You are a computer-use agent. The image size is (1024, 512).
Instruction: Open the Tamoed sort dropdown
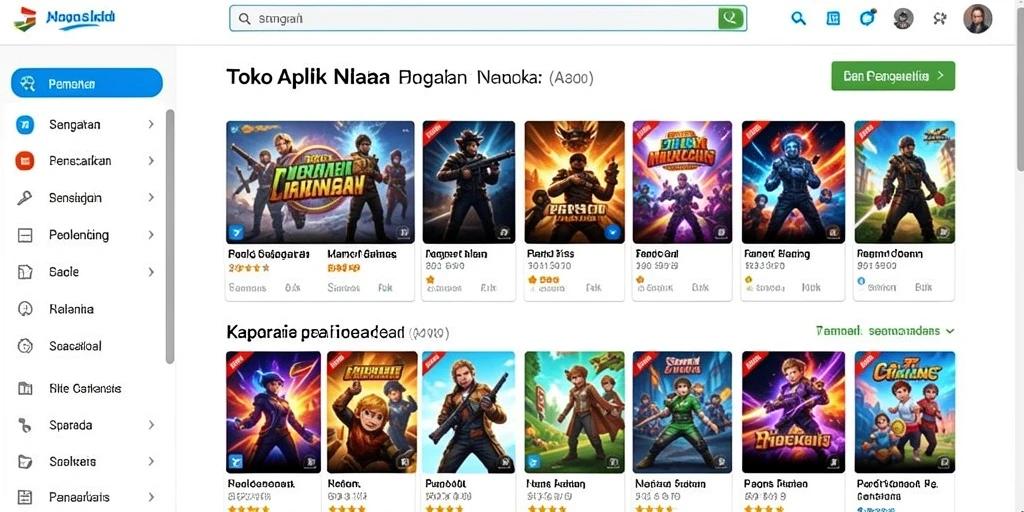885,331
